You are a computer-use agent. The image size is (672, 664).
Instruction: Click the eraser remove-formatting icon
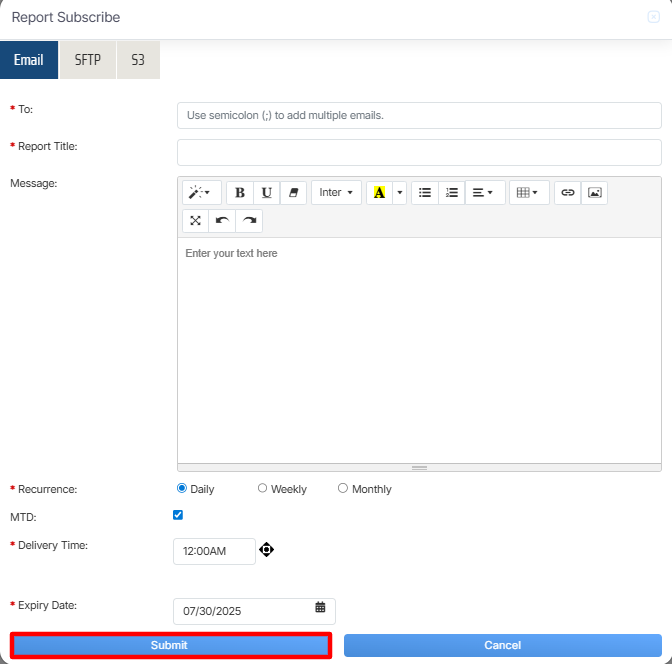293,193
